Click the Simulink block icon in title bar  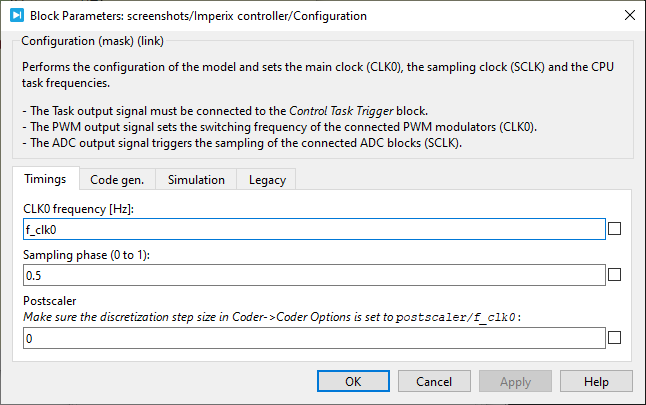click(x=16, y=16)
